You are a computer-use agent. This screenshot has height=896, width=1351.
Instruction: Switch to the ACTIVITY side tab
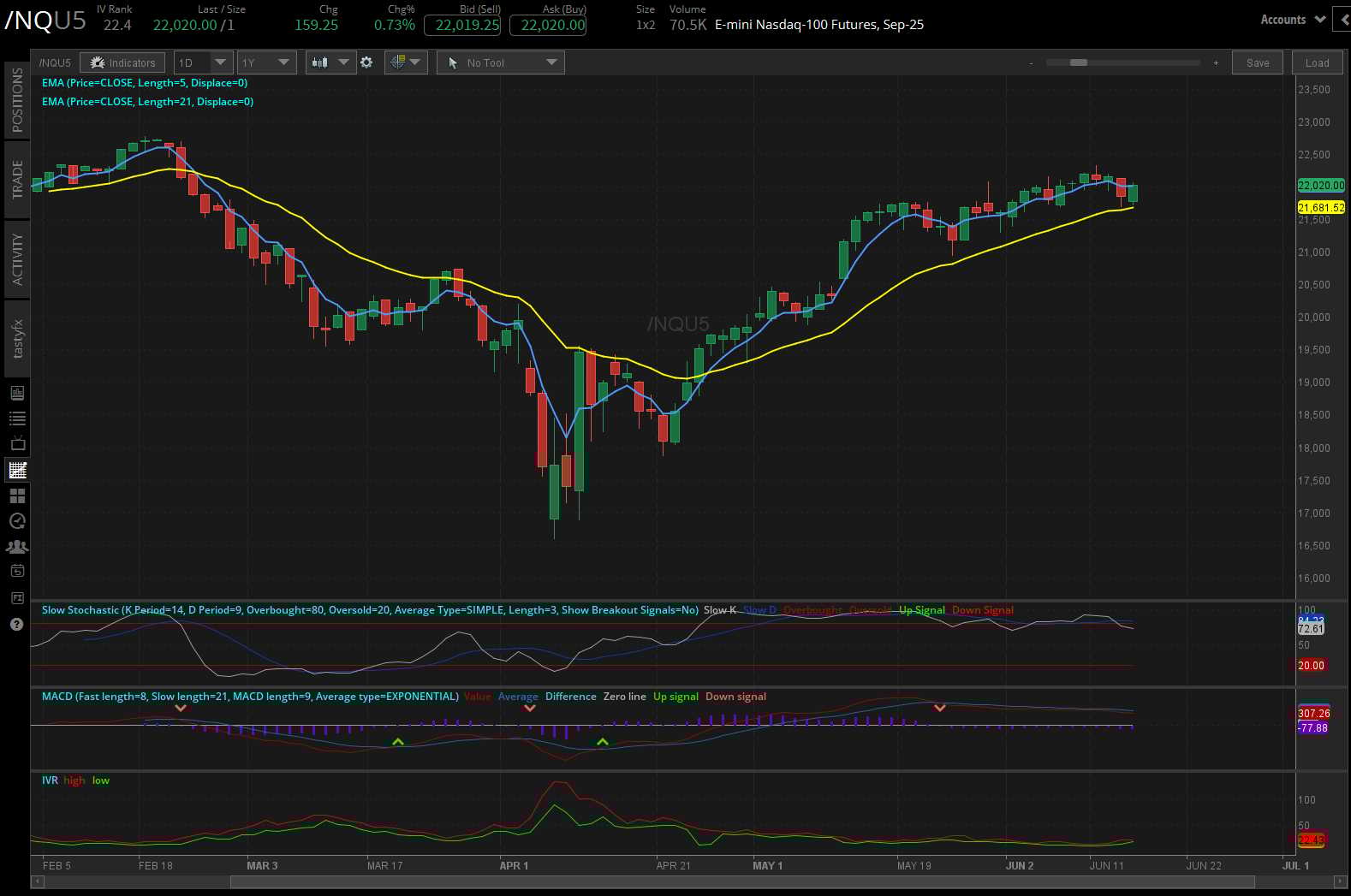tap(17, 259)
